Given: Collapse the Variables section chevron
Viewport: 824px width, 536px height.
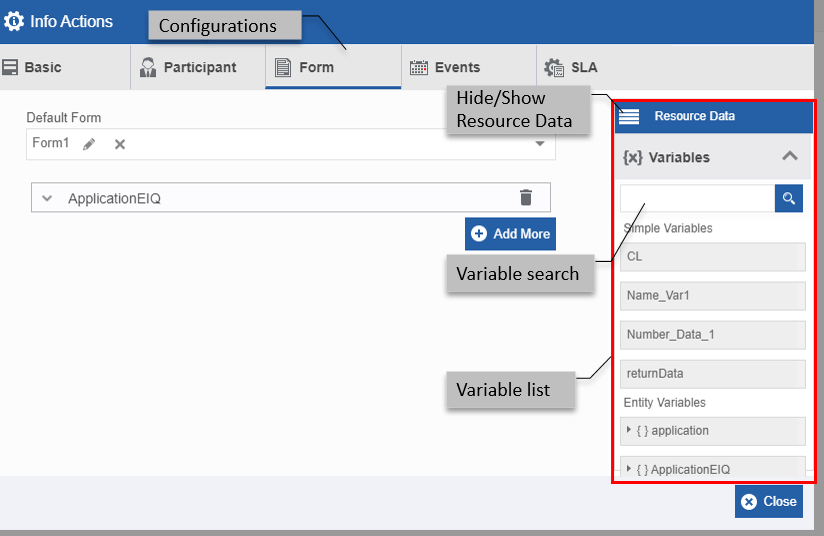Looking at the screenshot, I should 789,156.
